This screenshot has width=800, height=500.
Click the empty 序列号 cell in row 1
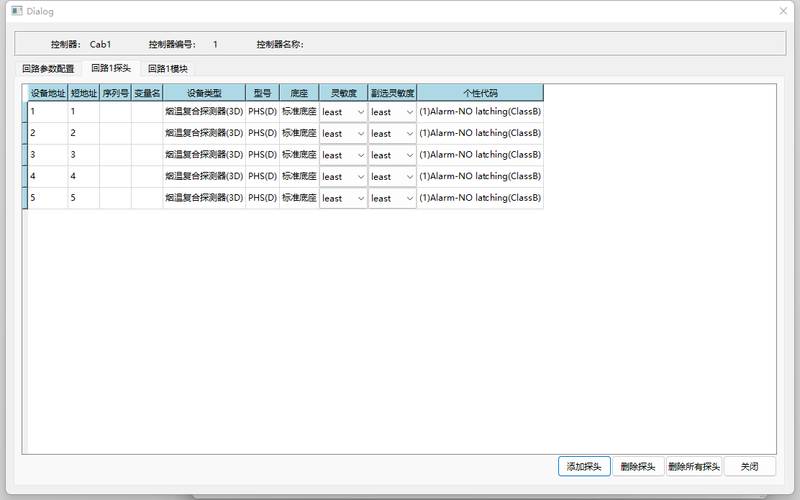115,112
